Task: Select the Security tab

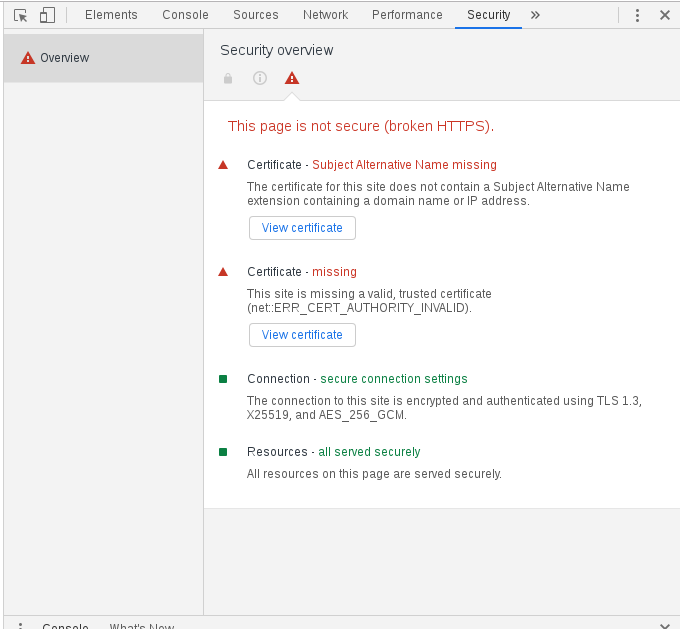Action: 488,15
